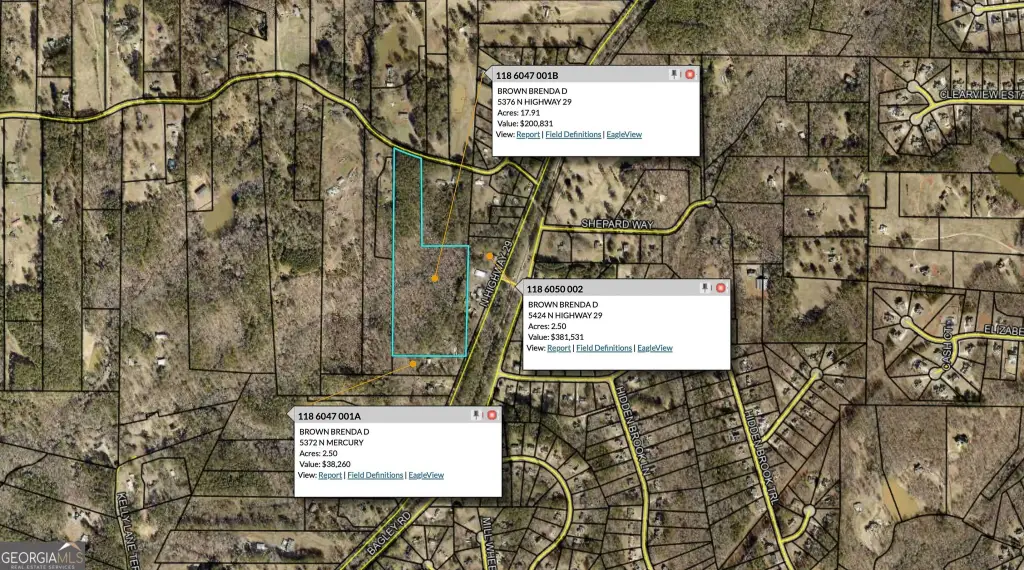This screenshot has width=1024, height=570.
Task: Open Field Definitions in the 001B popup
Action: [573, 134]
